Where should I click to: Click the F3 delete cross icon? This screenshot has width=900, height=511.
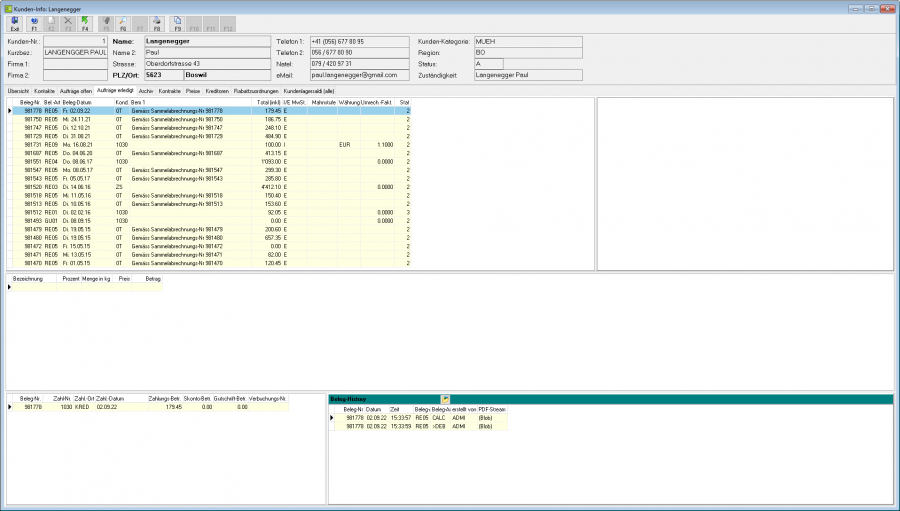point(68,24)
